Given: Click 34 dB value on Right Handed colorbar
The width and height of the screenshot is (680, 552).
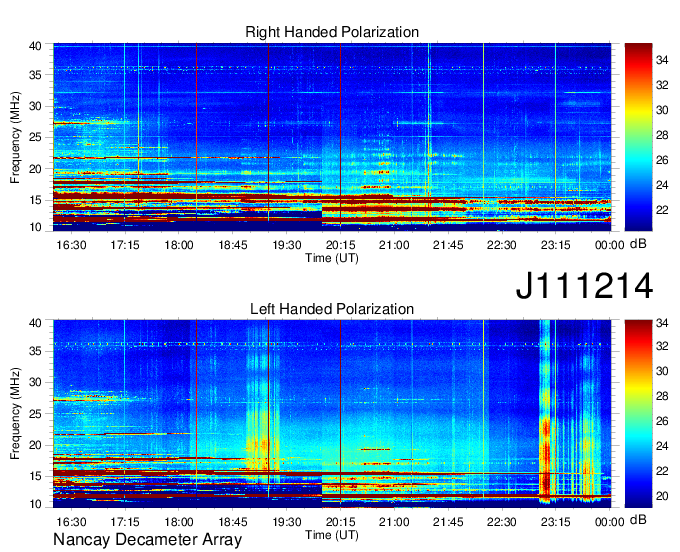Looking at the screenshot, I should [662, 60].
